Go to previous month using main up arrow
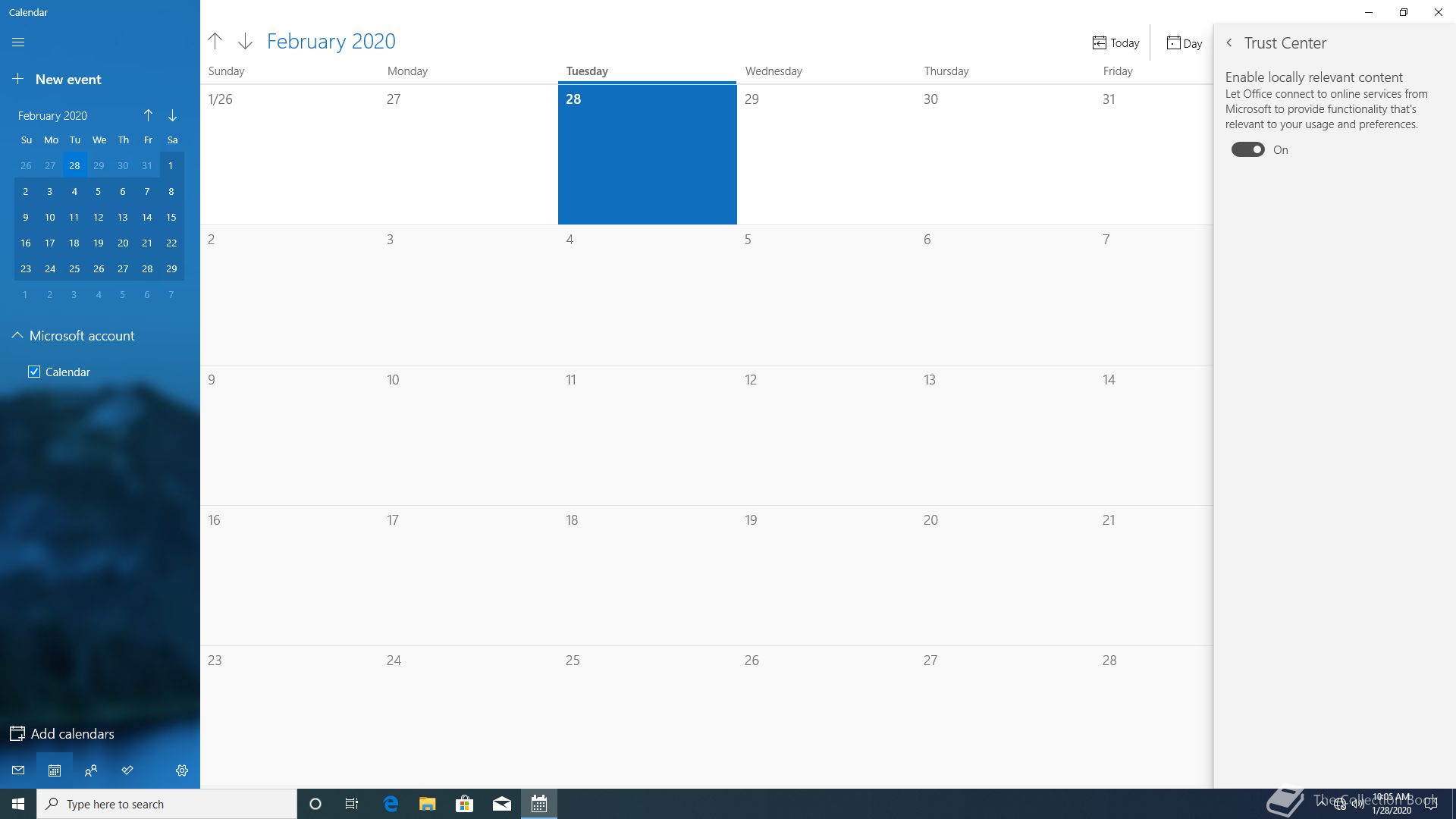 click(215, 41)
